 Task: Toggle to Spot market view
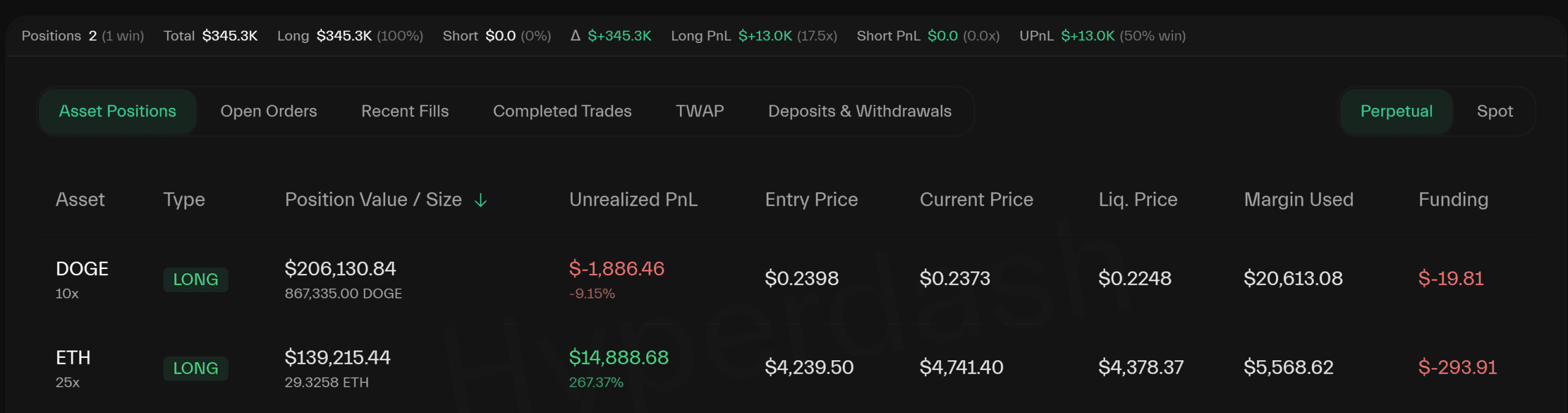[1494, 111]
